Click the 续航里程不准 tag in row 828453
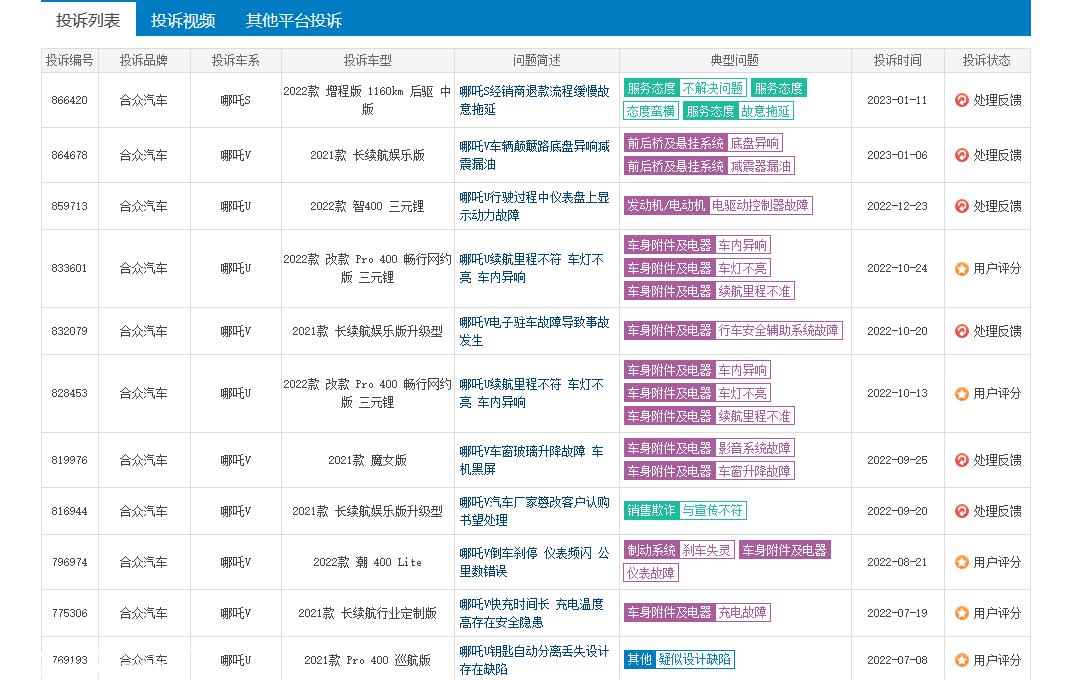This screenshot has width=1079, height=680. pos(754,416)
